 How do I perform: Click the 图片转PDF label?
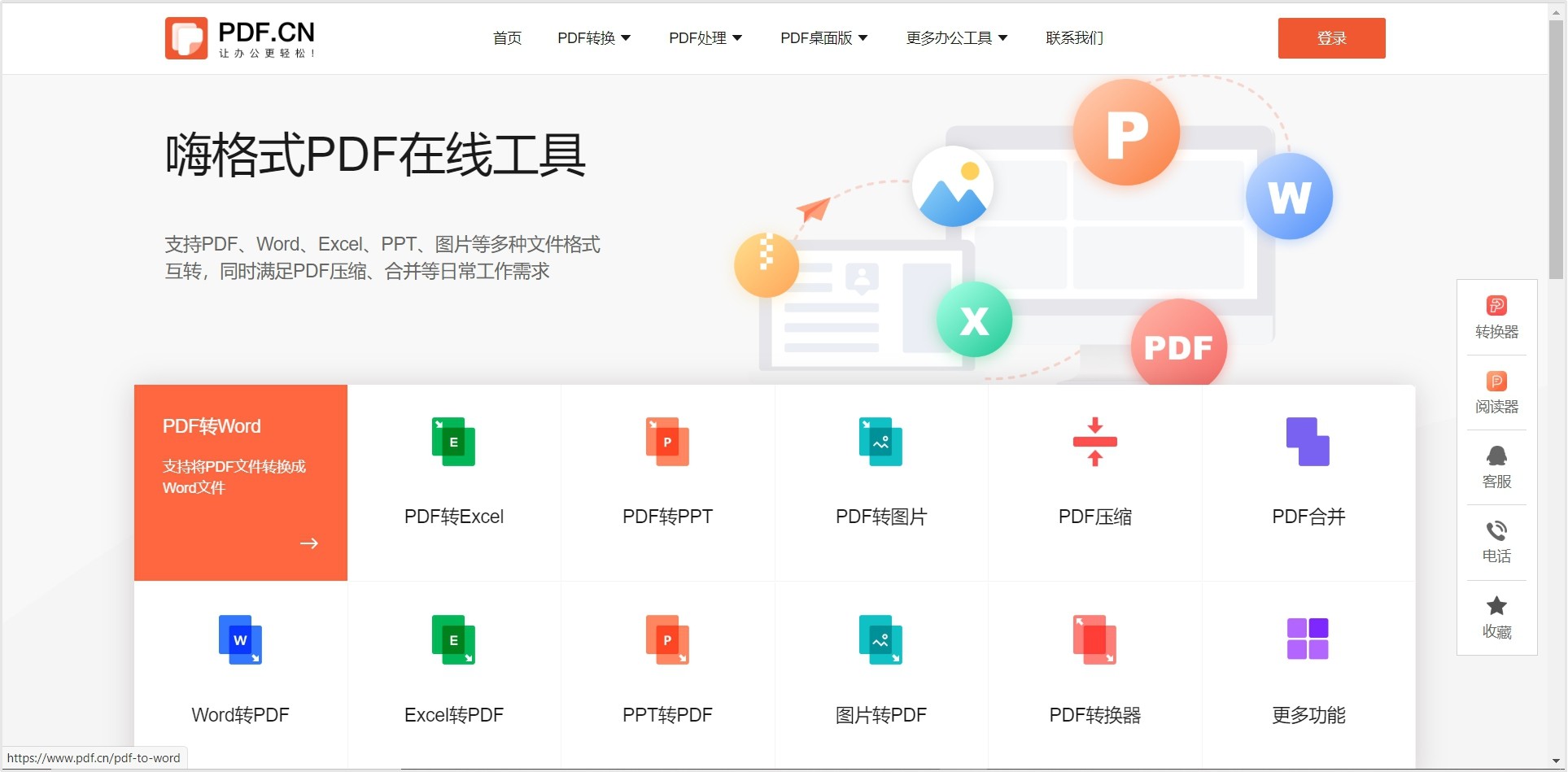tap(881, 715)
